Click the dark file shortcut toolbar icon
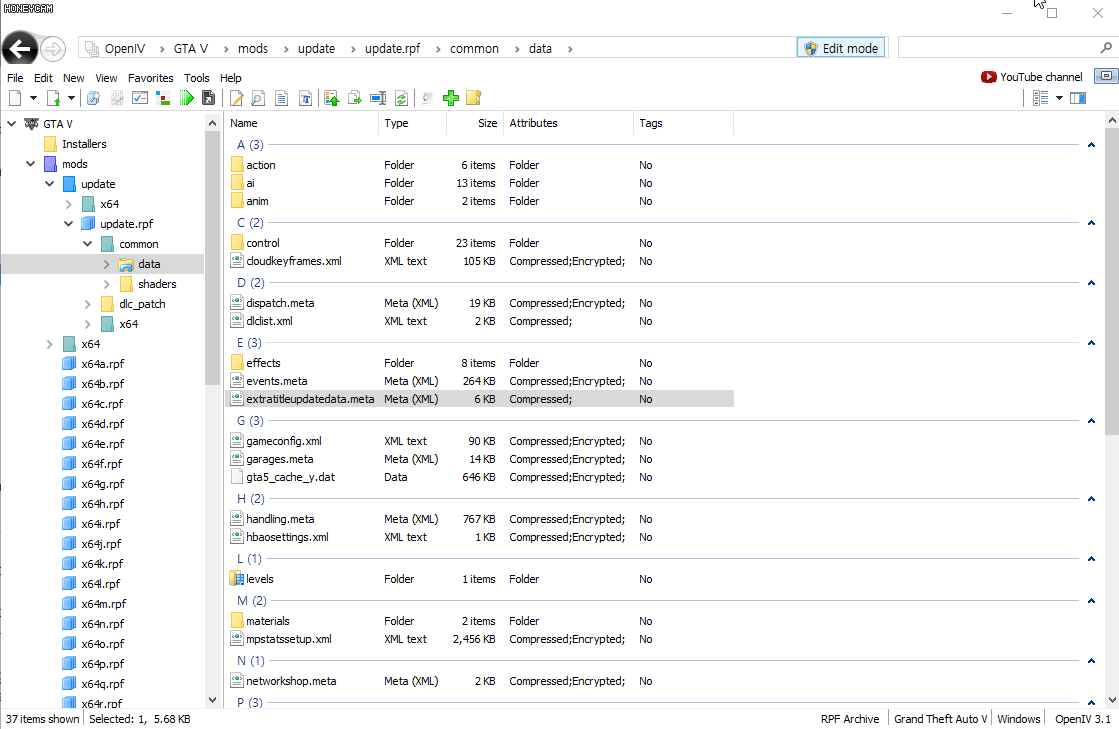 pyautogui.click(x=208, y=98)
